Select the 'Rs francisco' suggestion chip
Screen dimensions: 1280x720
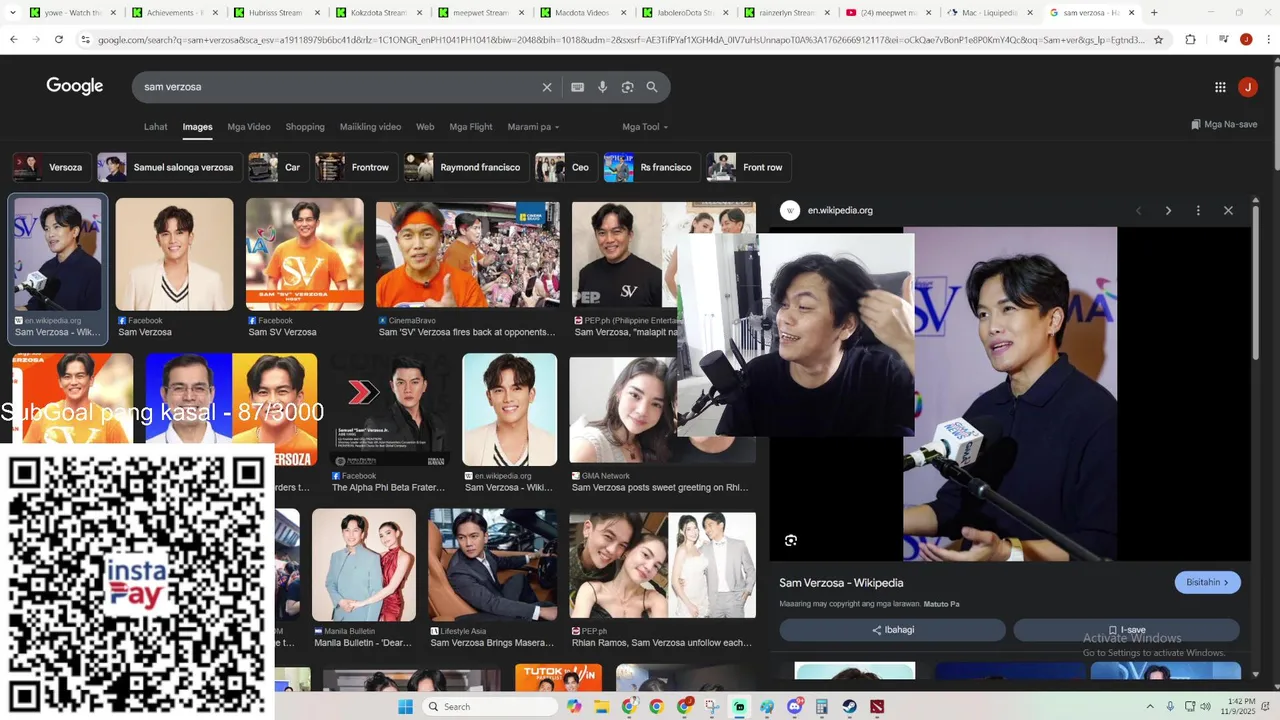coord(652,167)
